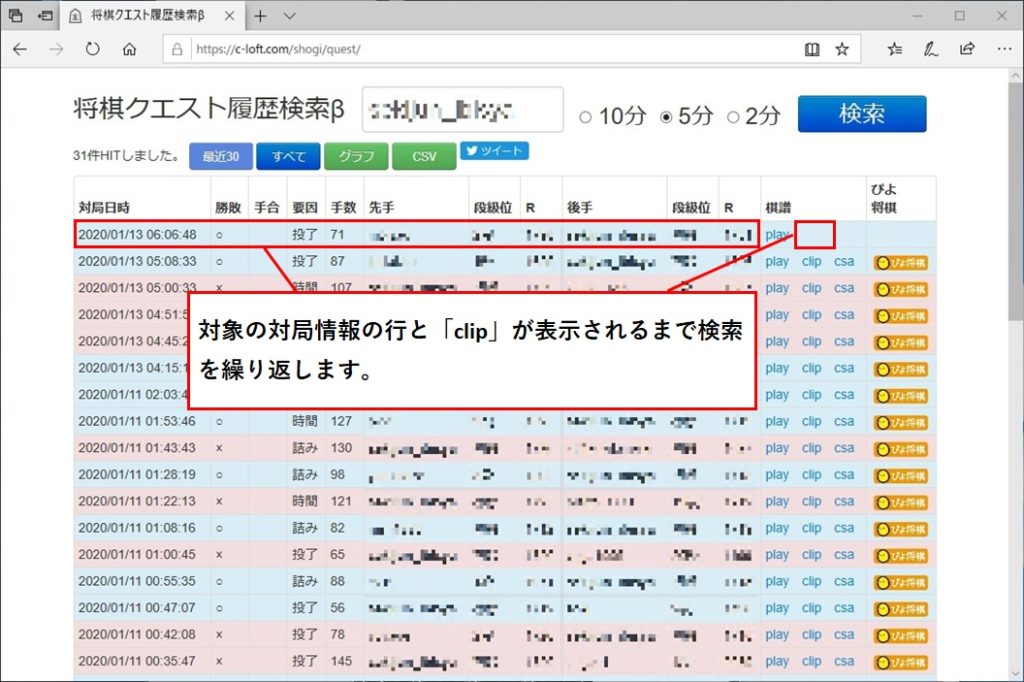Open the グラフ button

pyautogui.click(x=356, y=156)
